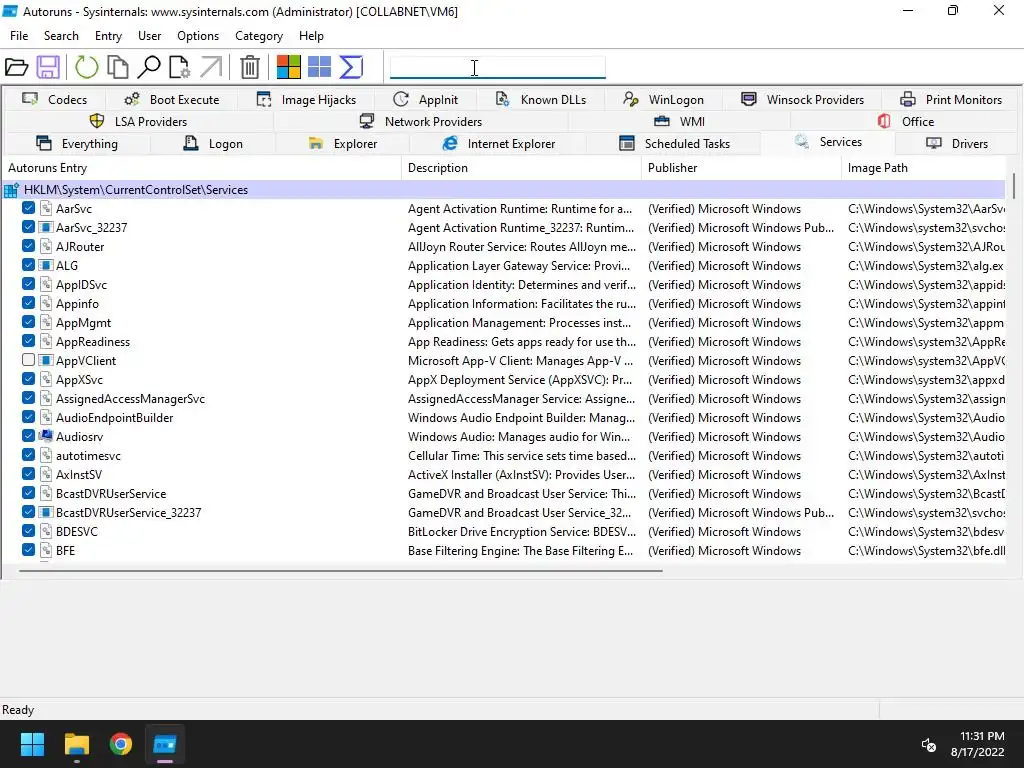Viewport: 1024px width, 768px height.
Task: Enable the AppVClient entry checkbox
Action: (x=28, y=360)
